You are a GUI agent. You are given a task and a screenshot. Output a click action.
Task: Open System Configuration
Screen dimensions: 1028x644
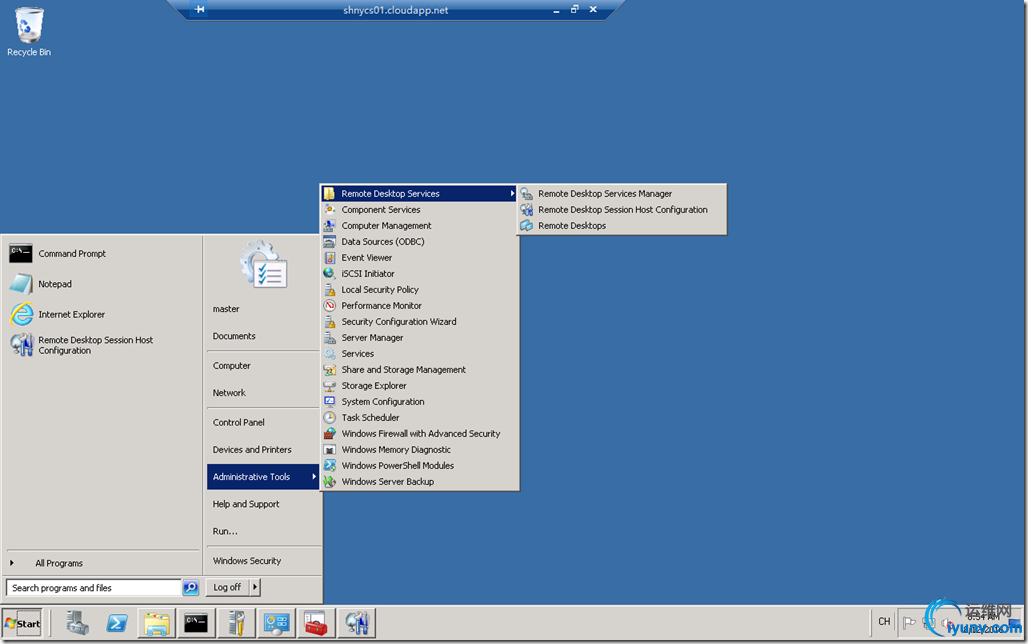click(x=419, y=401)
